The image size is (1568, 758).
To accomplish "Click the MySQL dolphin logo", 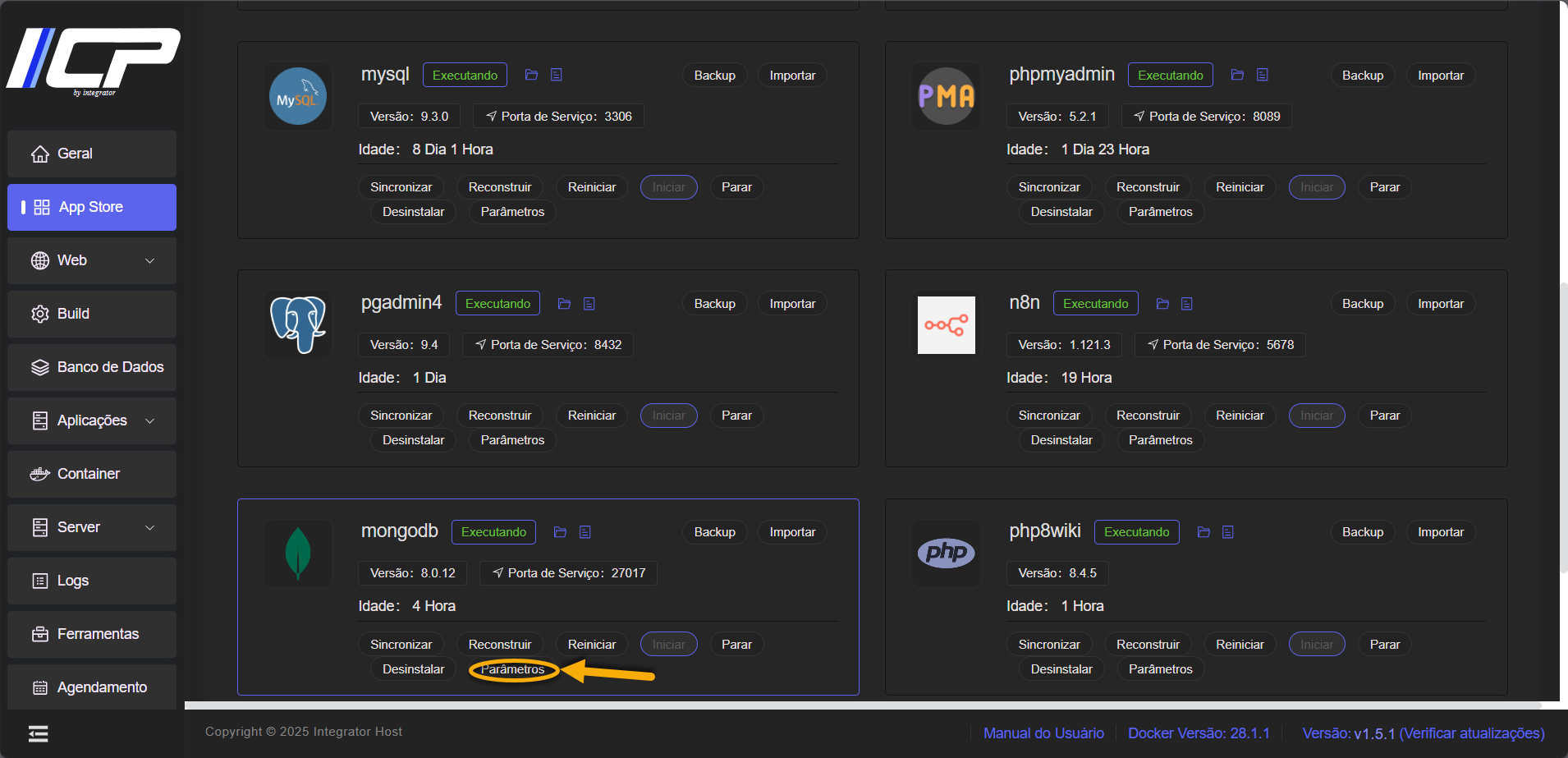I will click(298, 96).
